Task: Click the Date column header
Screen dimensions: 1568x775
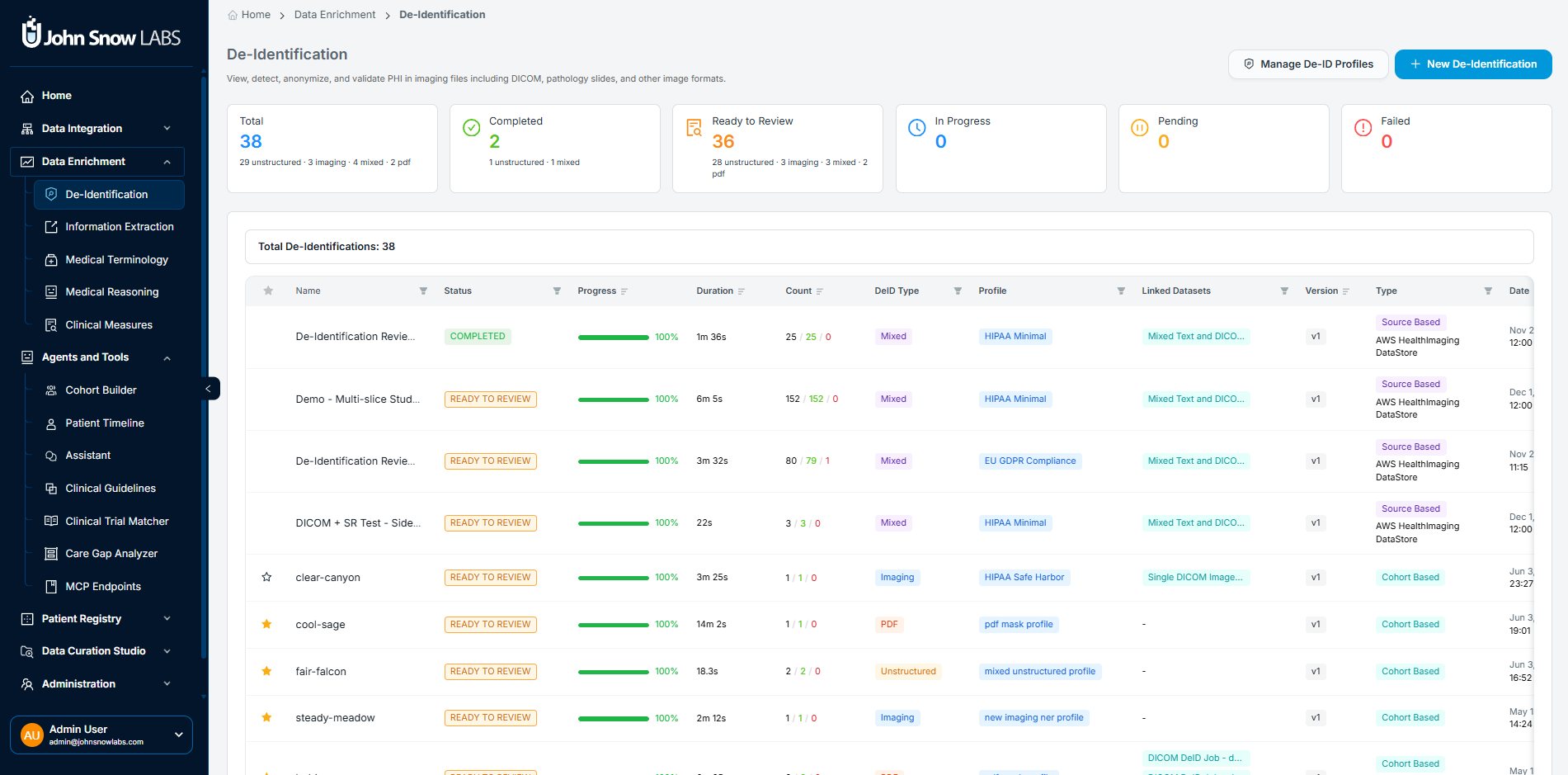Action: click(x=1519, y=291)
